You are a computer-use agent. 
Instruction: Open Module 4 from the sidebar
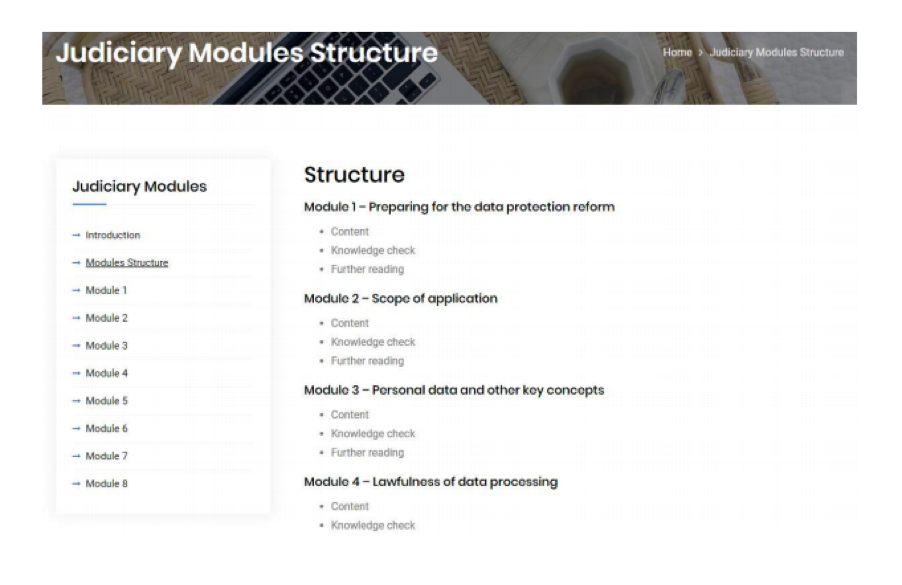tap(106, 373)
